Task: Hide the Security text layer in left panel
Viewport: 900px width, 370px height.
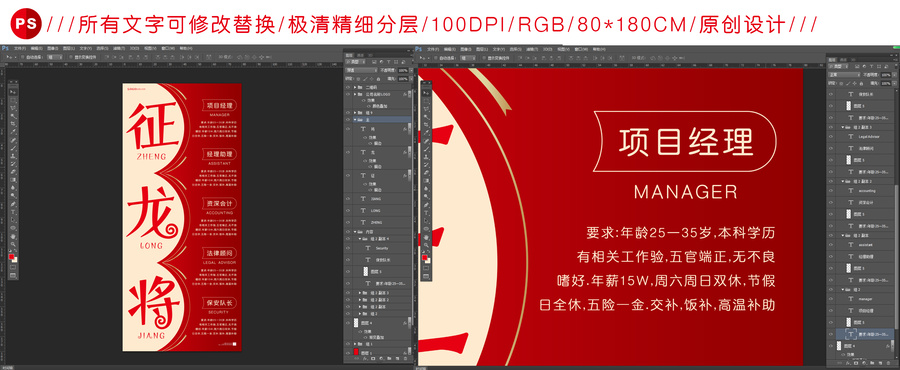Action: coord(348,248)
